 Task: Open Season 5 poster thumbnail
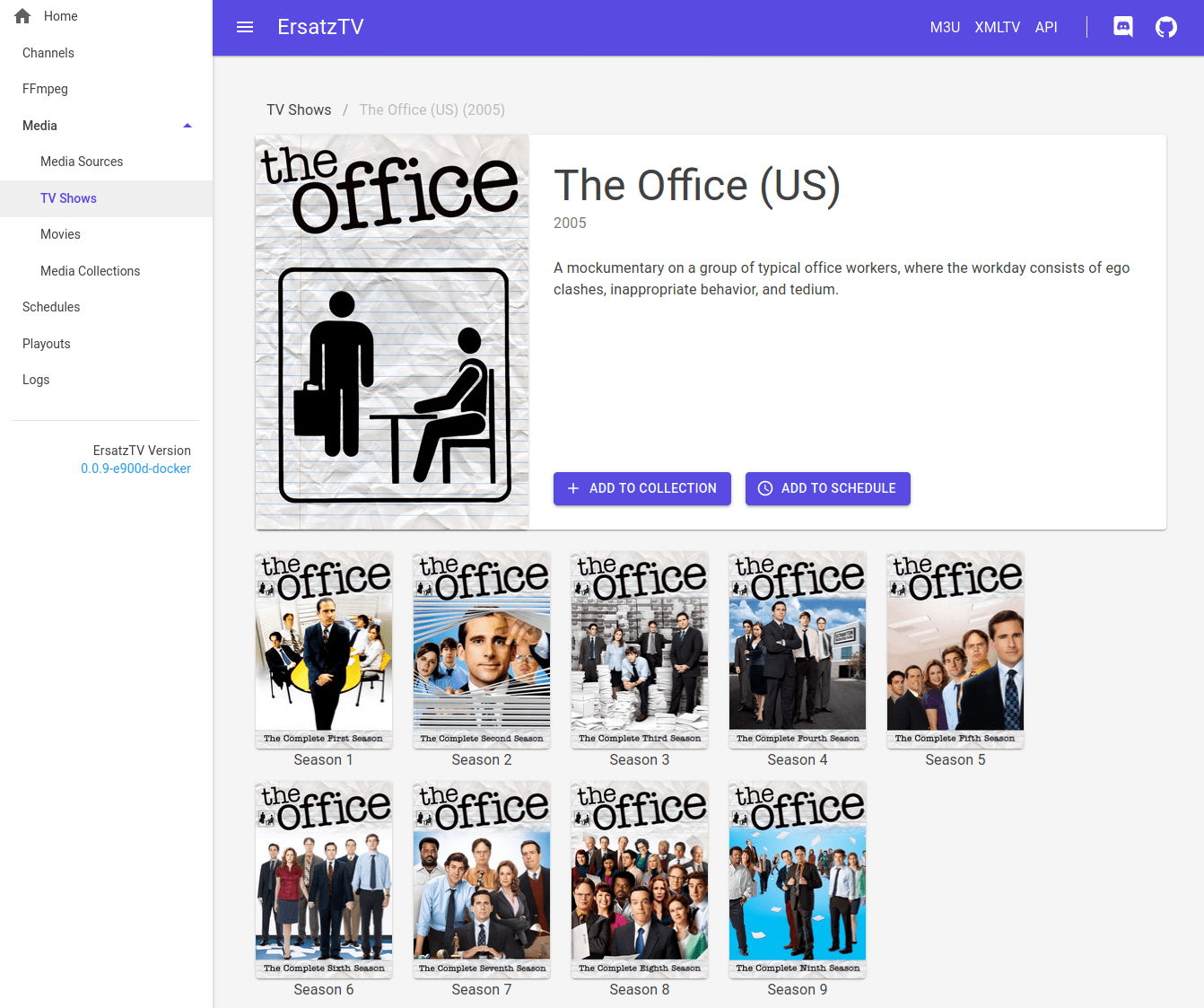tap(955, 650)
